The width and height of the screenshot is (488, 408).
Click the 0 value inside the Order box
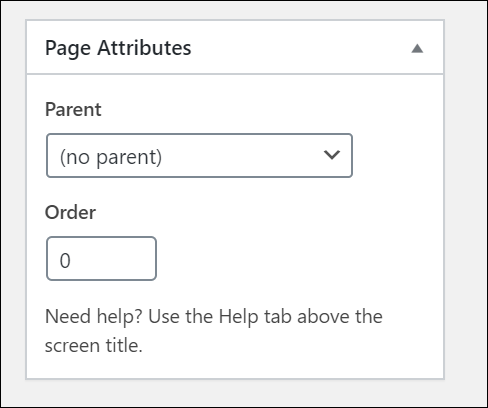pyautogui.click(x=65, y=260)
